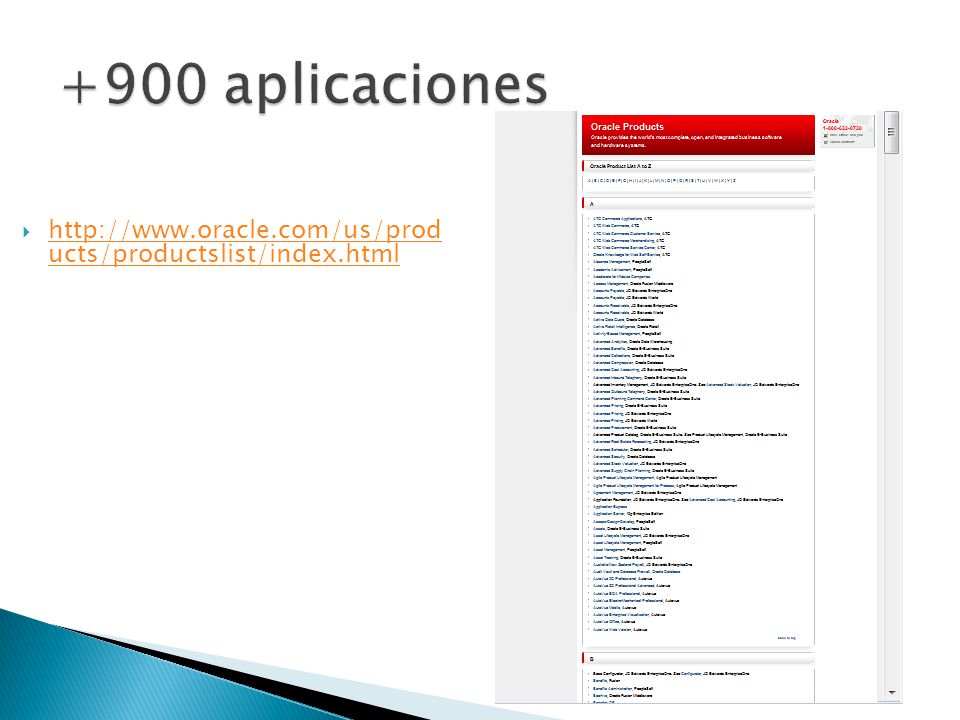Viewport: 960px width, 720px height.
Task: Open AutoVue Mobile, AutoVue link
Action: pyautogui.click(x=615, y=608)
